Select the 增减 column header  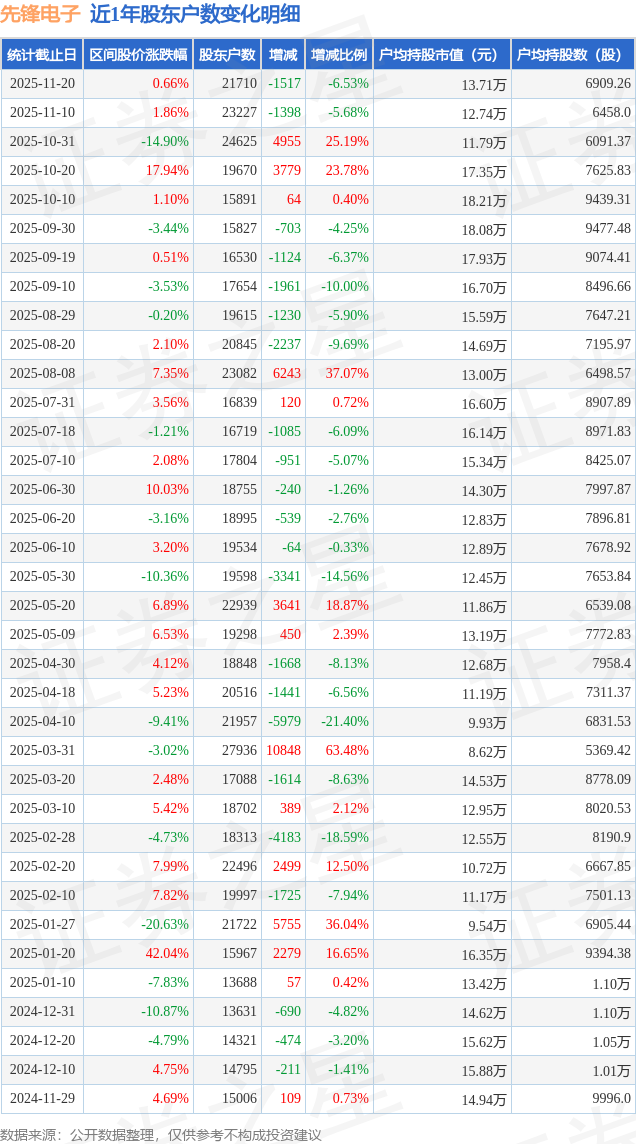click(284, 55)
